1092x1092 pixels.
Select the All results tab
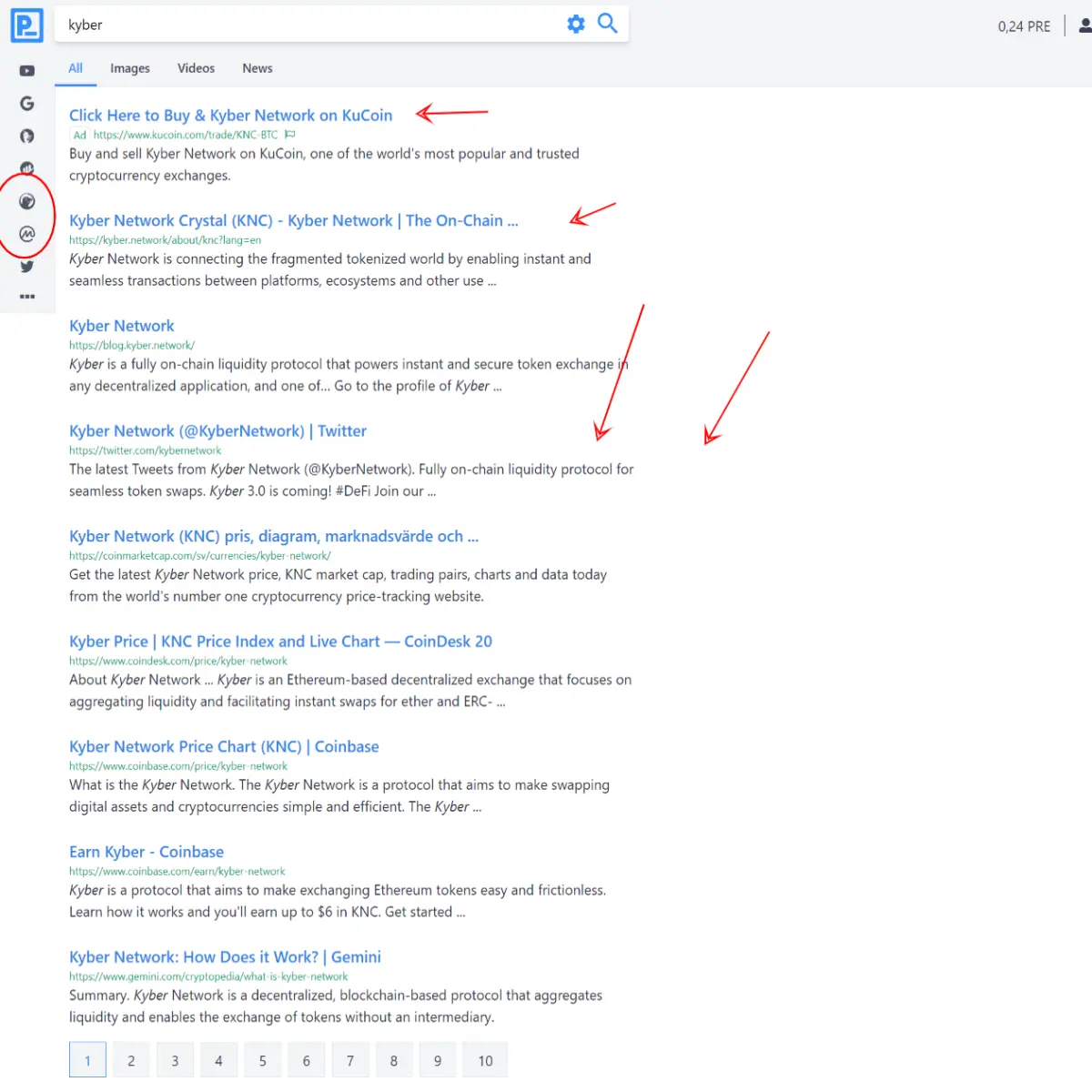[x=76, y=68]
